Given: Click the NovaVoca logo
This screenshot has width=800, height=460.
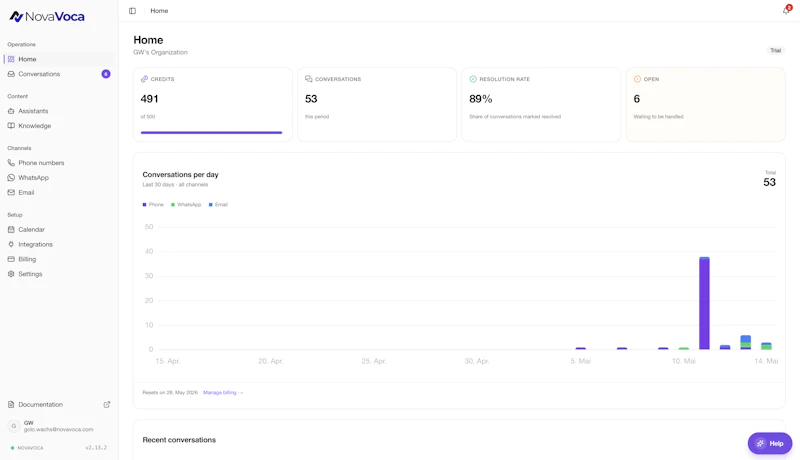Looking at the screenshot, I should 47,16.
